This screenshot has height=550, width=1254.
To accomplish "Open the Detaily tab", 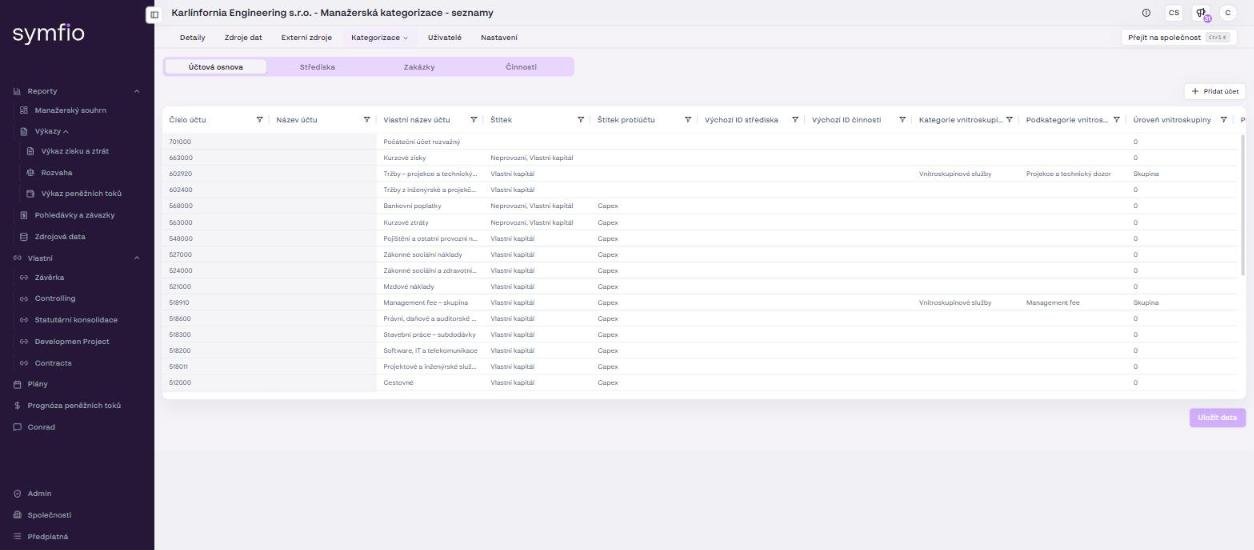I will click(193, 37).
